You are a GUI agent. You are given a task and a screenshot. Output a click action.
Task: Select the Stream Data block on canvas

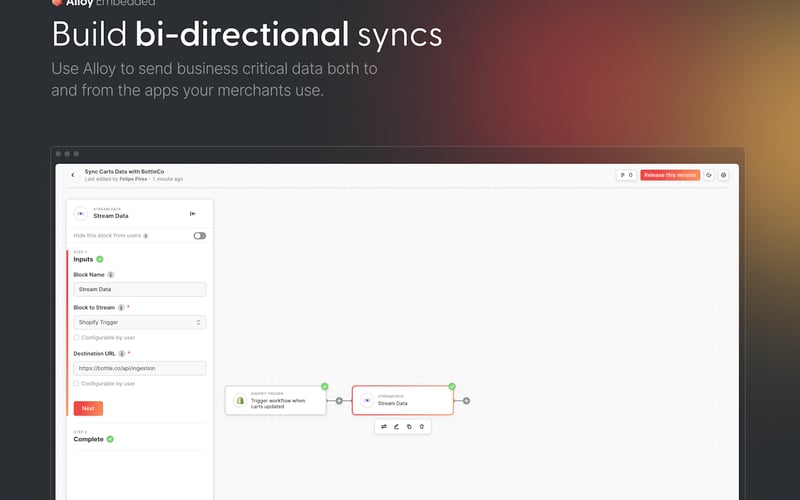(x=403, y=401)
